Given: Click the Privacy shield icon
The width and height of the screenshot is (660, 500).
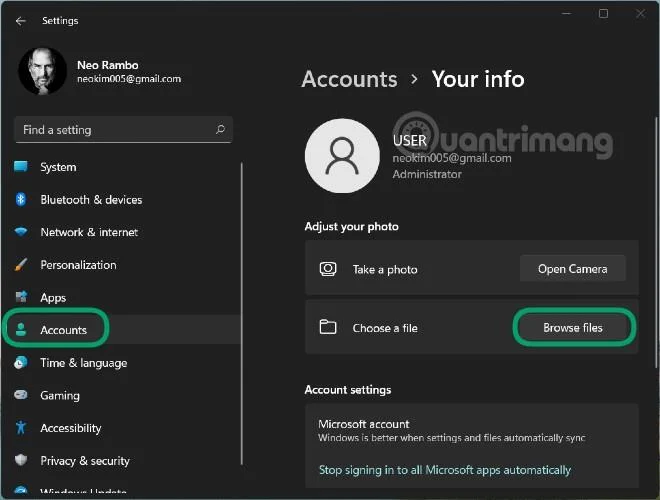Looking at the screenshot, I should click(x=21, y=460).
